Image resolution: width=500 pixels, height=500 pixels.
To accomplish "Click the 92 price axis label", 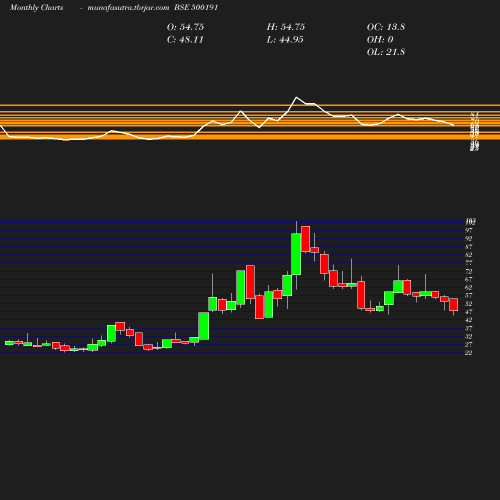I will click(x=469, y=239).
